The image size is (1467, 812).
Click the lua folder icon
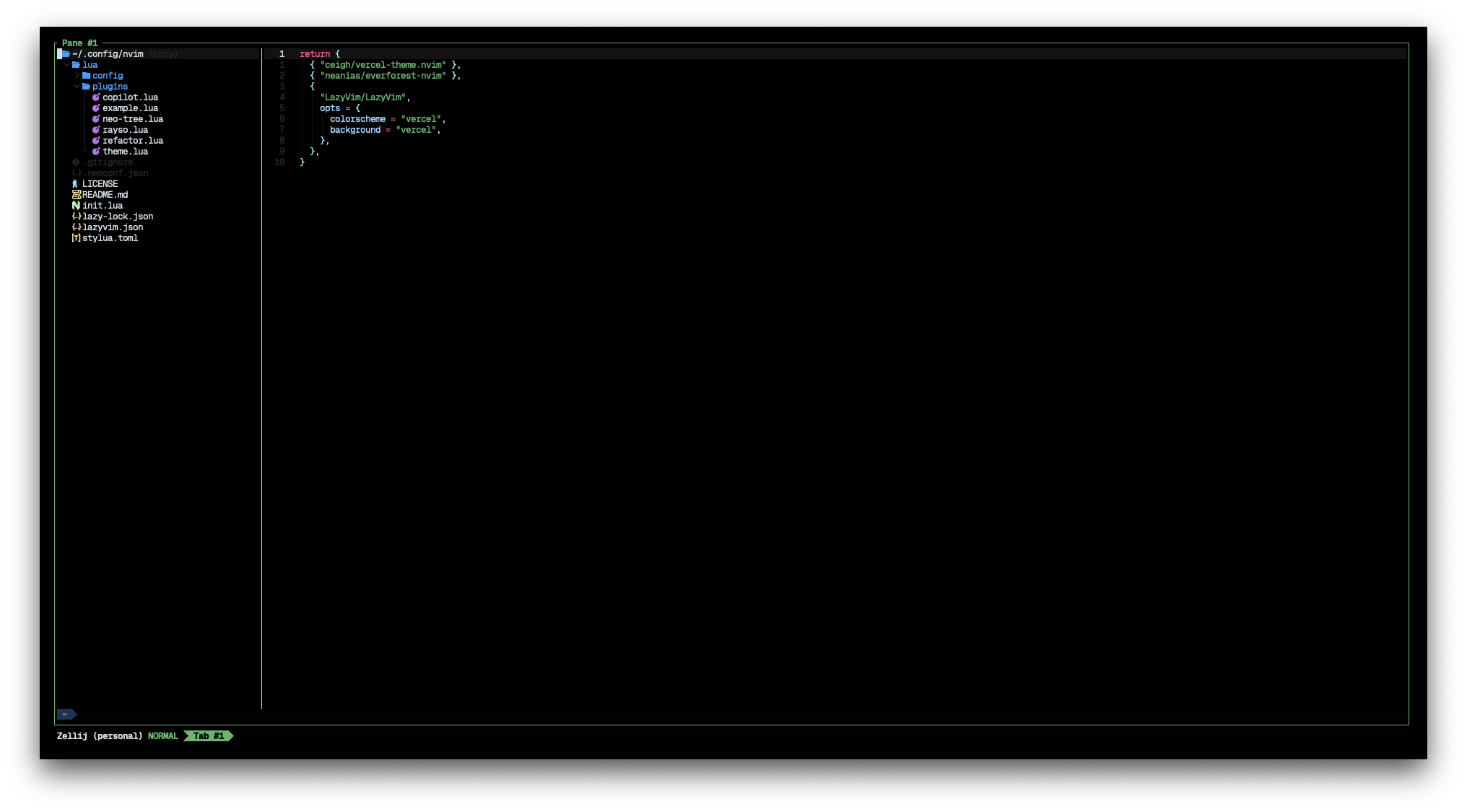pyautogui.click(x=76, y=65)
